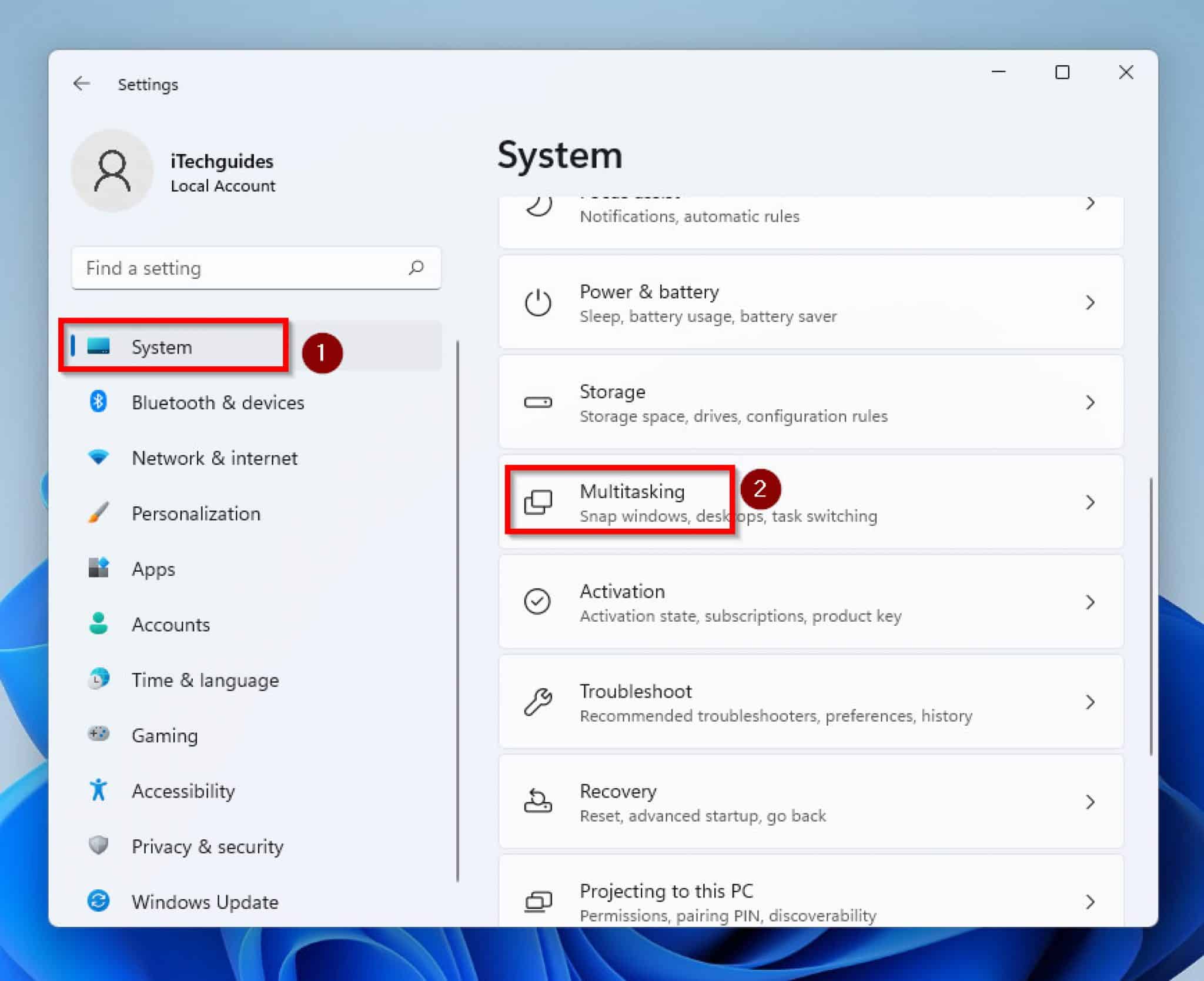The image size is (1204, 981).
Task: Open Storage using its right chevron
Action: point(1091,402)
